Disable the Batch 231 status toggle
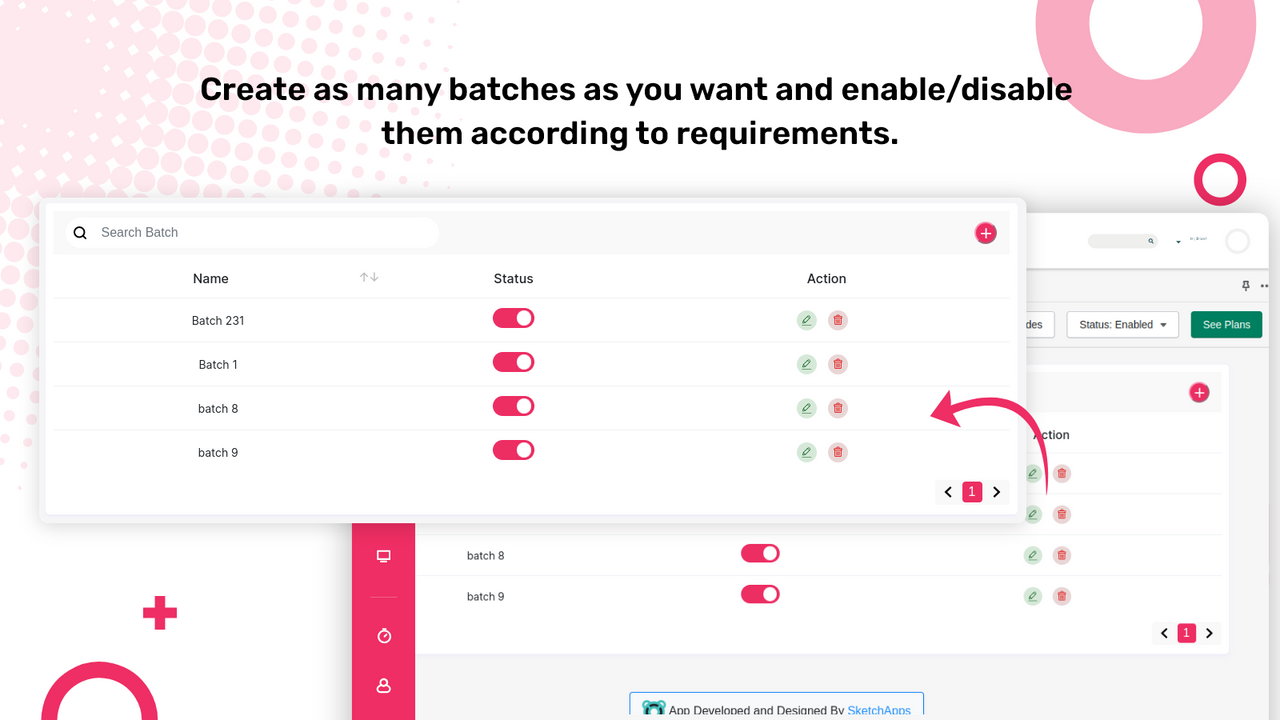 pyautogui.click(x=513, y=317)
